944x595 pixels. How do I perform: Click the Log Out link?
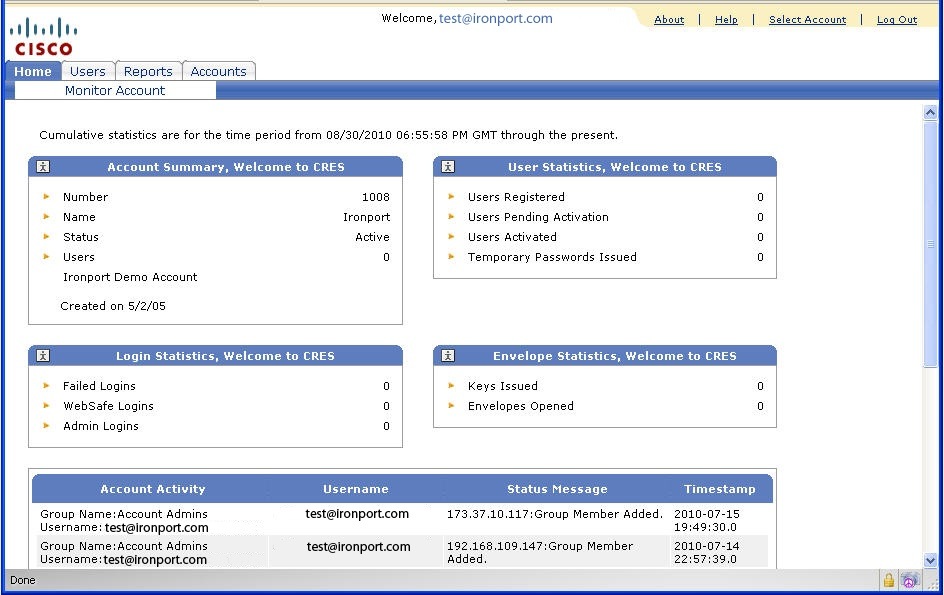click(x=896, y=19)
